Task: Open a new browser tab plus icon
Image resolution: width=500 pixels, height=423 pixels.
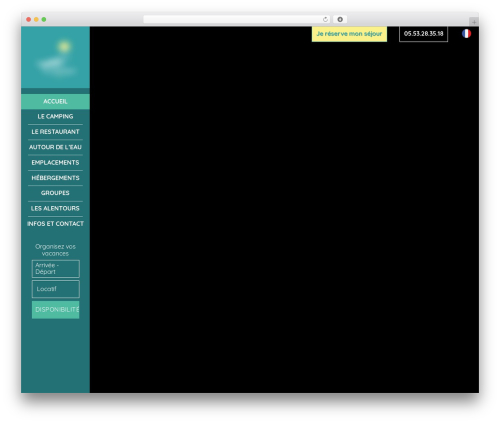Action: pyautogui.click(x=474, y=22)
